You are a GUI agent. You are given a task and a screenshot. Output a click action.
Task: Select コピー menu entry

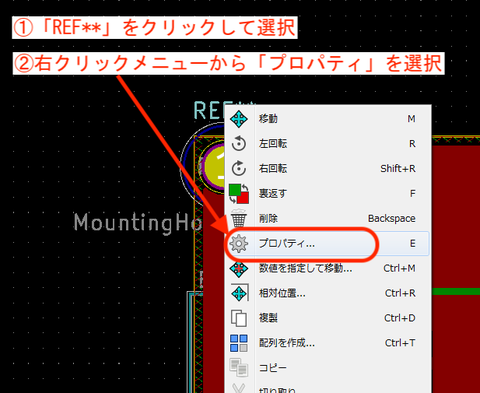pyautogui.click(x=327, y=368)
